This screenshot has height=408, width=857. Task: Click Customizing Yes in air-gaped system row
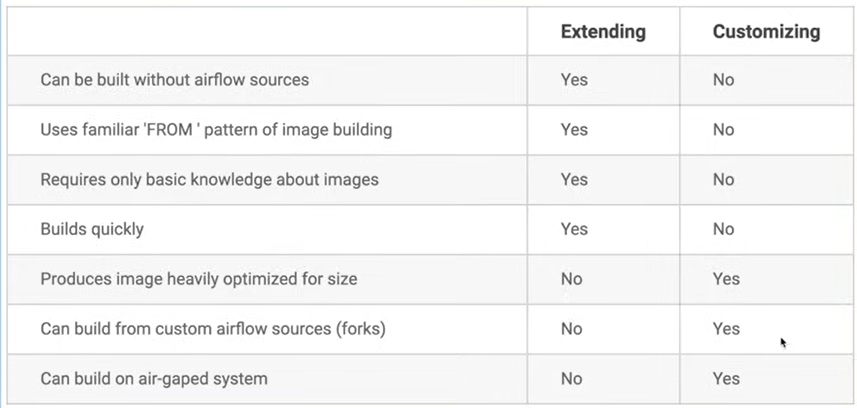(x=726, y=378)
